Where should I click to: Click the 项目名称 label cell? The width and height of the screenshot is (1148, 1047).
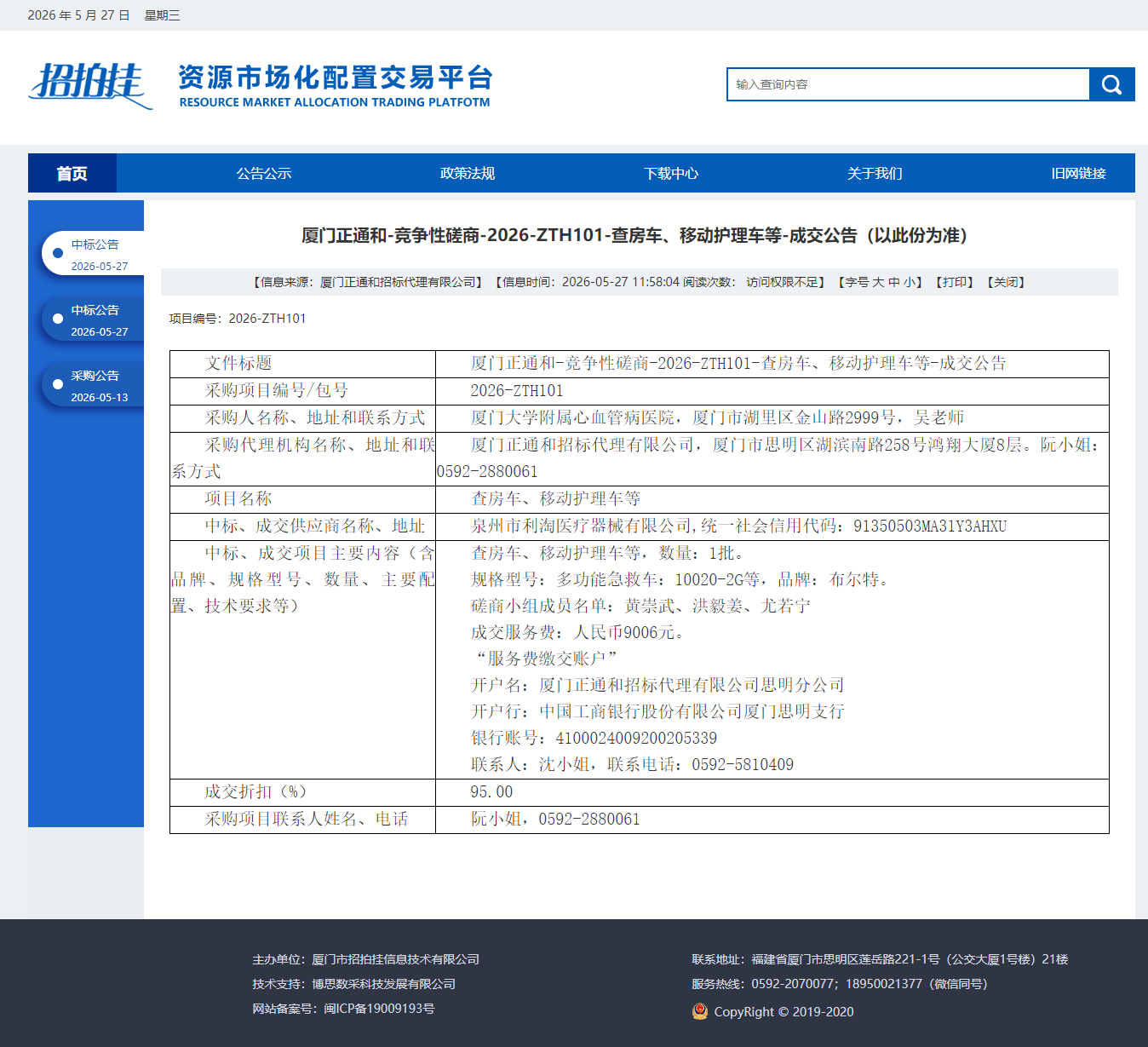pyautogui.click(x=302, y=499)
